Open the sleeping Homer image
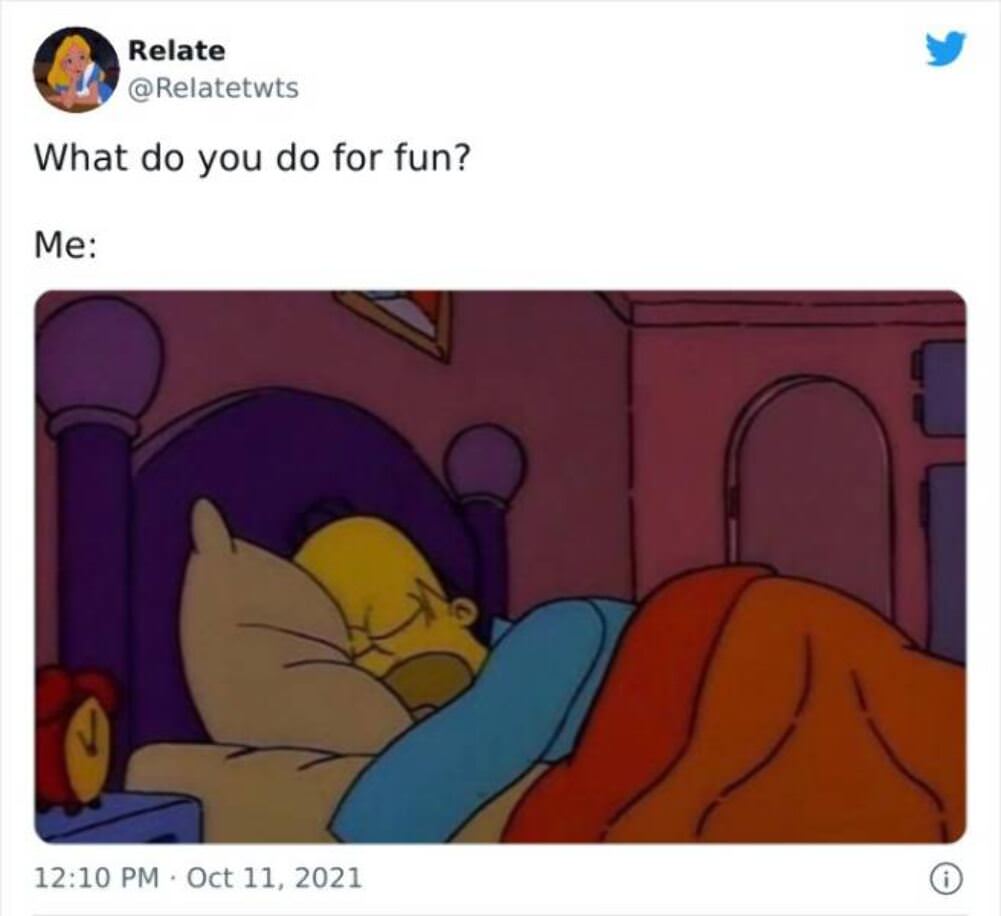The height and width of the screenshot is (916, 1001). coord(500,567)
